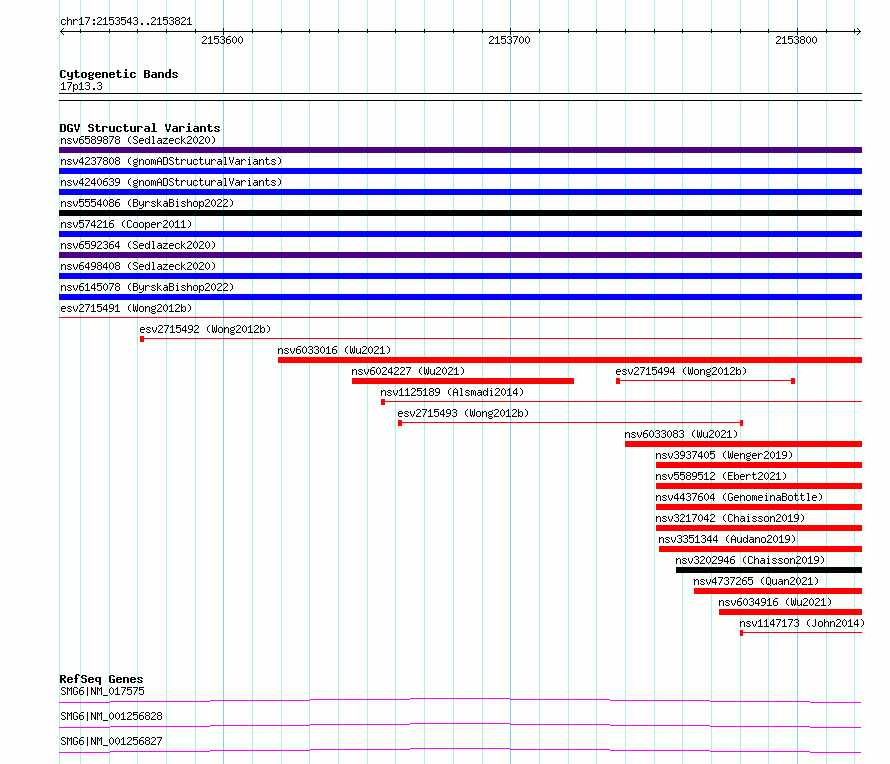Click the thin red line of esv2715494

[706, 381]
